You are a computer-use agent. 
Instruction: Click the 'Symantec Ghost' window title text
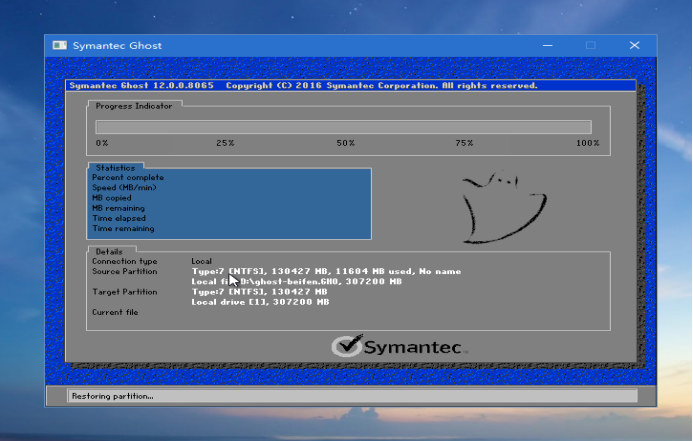117,46
